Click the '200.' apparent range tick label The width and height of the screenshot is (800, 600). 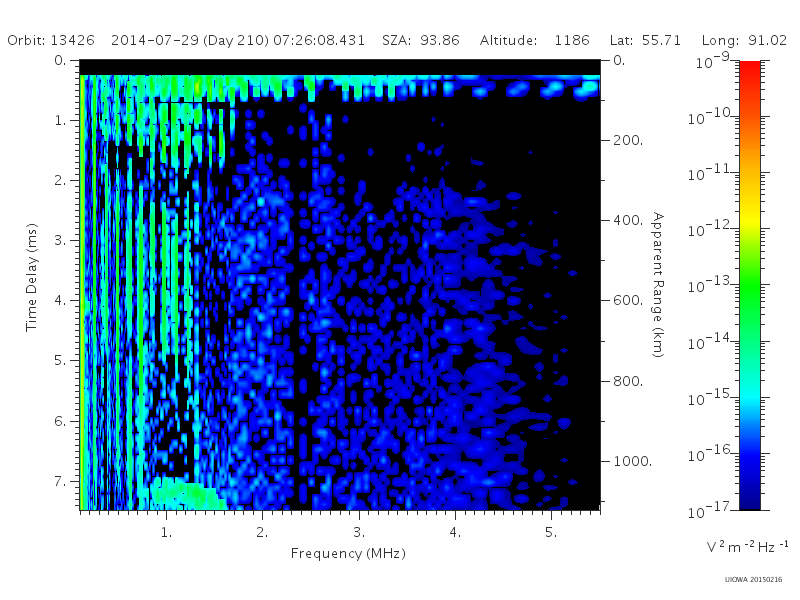coord(628,140)
